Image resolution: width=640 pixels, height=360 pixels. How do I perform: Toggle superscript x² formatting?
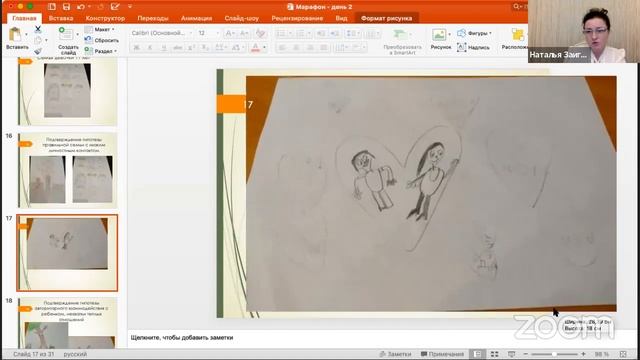coord(191,48)
